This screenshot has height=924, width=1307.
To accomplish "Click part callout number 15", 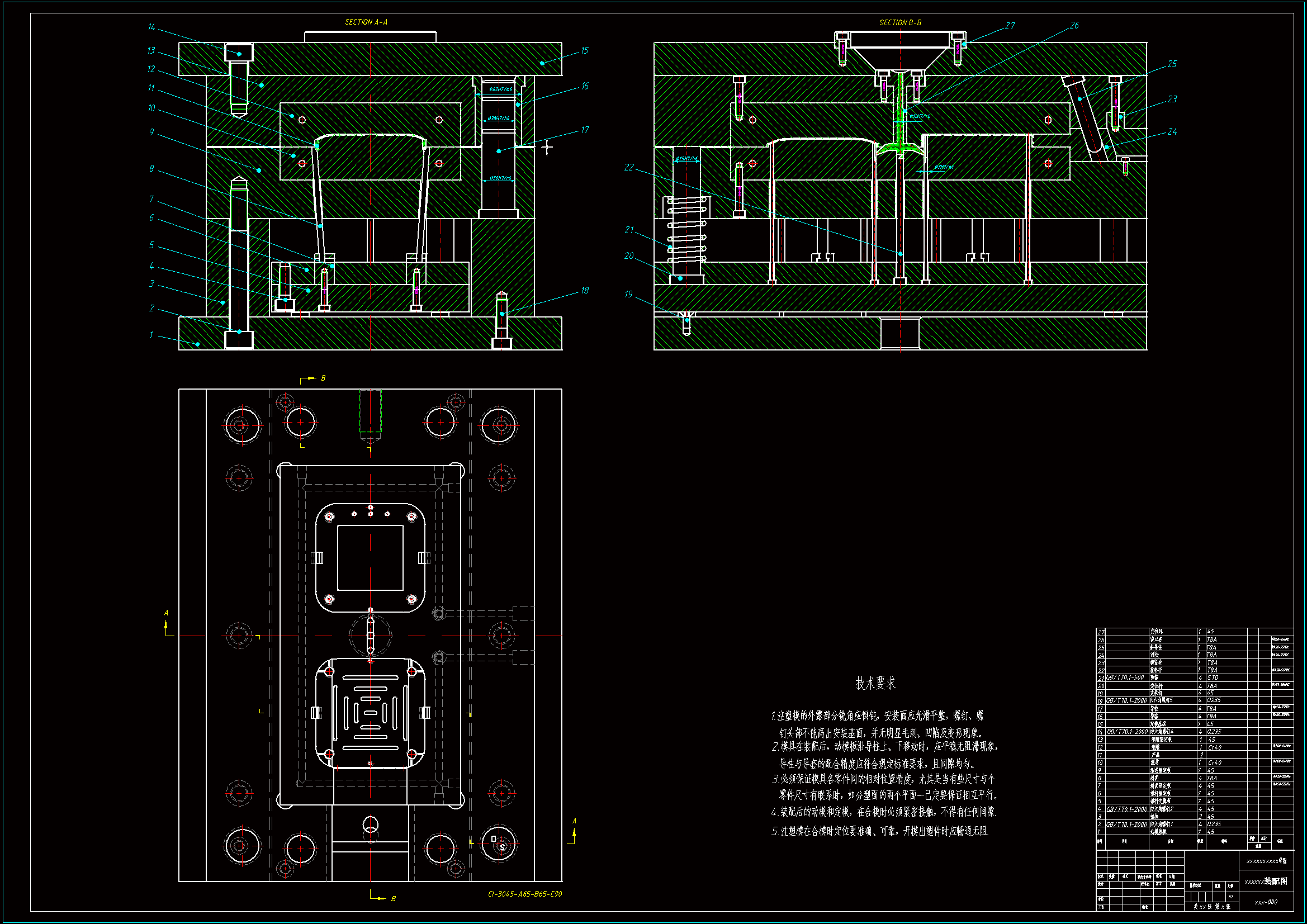I will [x=585, y=51].
